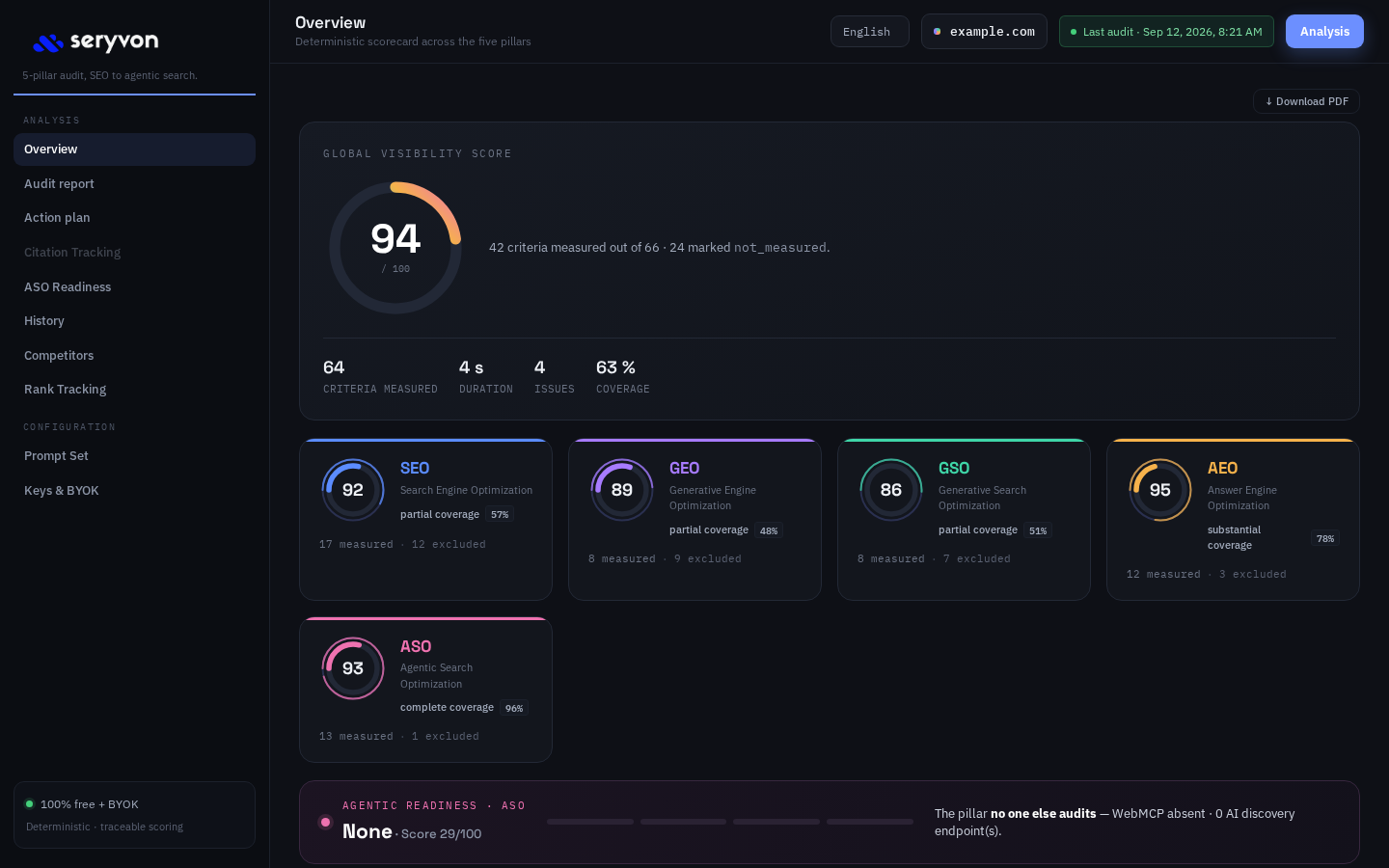The height and width of the screenshot is (868, 1389).
Task: Download the PDF report
Action: 1306,101
